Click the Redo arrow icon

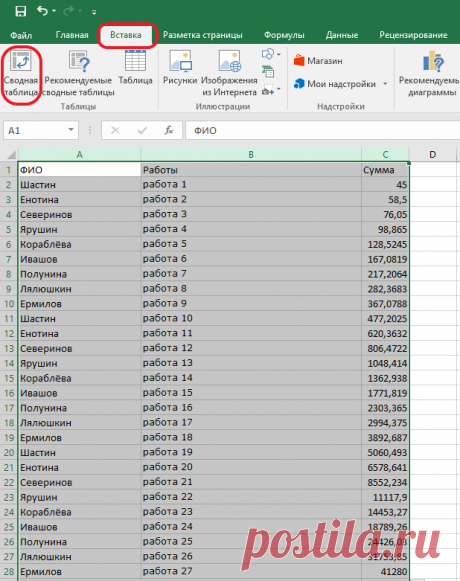pos(68,11)
